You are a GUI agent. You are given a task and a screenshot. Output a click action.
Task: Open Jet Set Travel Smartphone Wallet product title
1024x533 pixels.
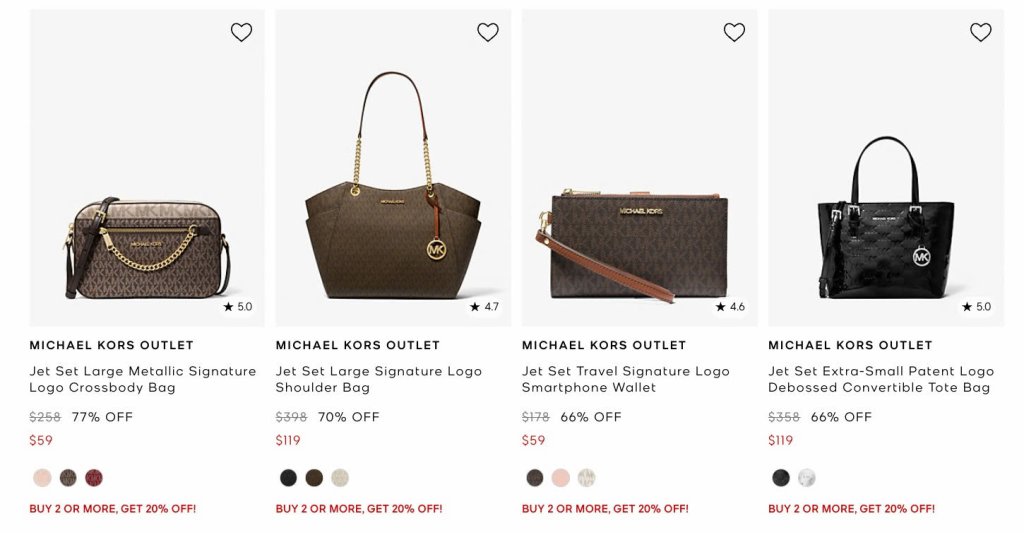coord(625,379)
